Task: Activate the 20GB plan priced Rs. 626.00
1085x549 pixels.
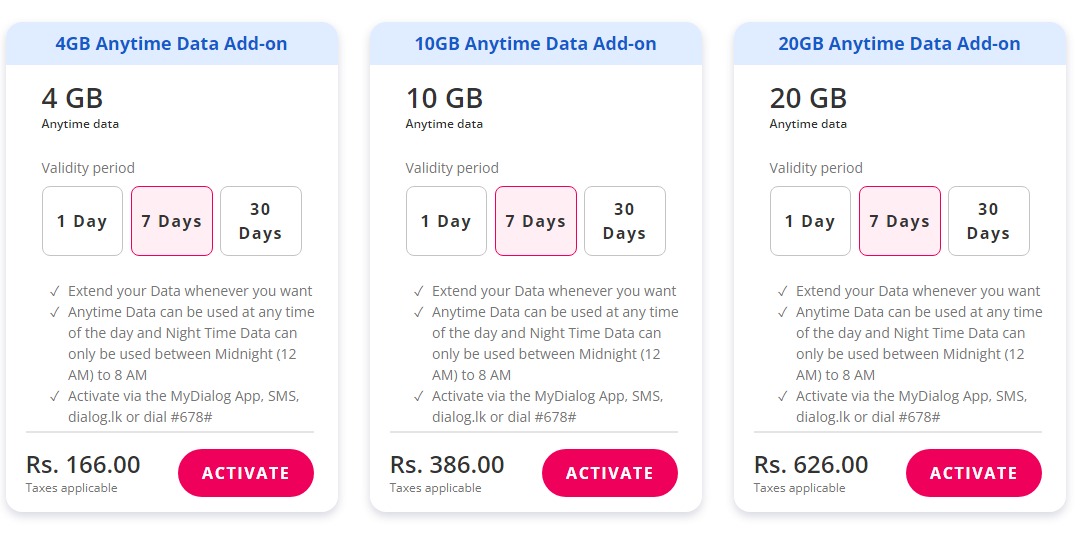Action: (x=974, y=473)
